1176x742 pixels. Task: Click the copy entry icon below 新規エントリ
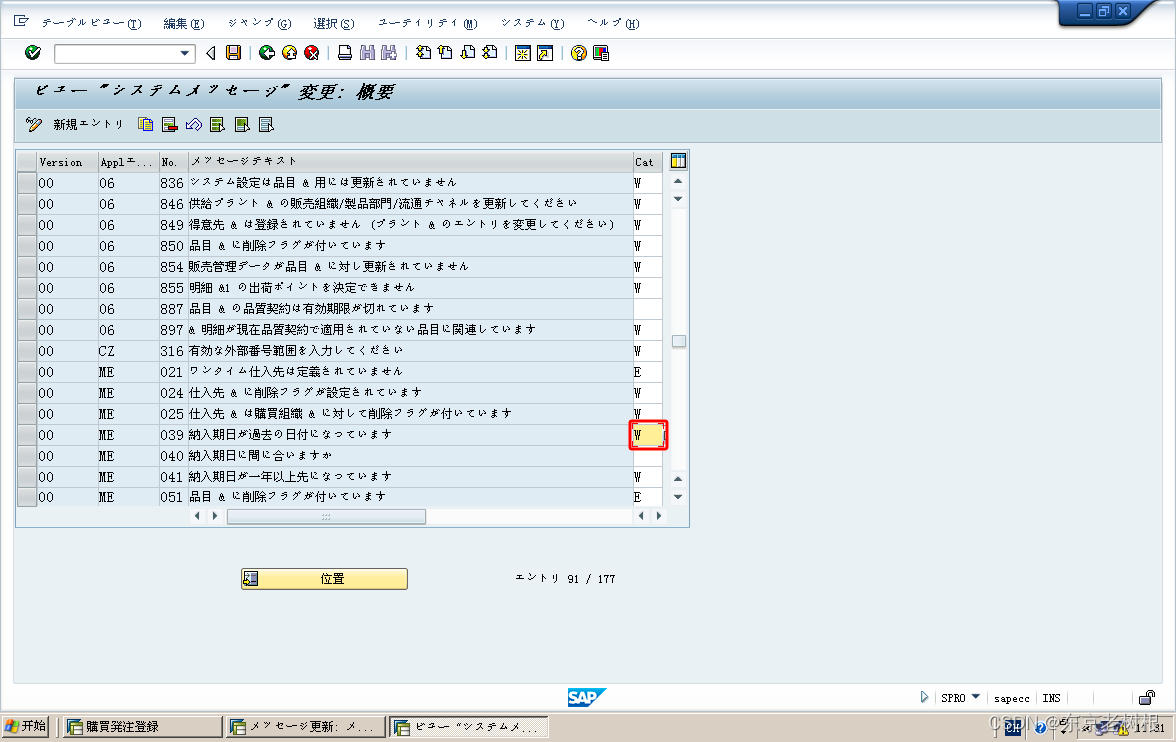[145, 124]
